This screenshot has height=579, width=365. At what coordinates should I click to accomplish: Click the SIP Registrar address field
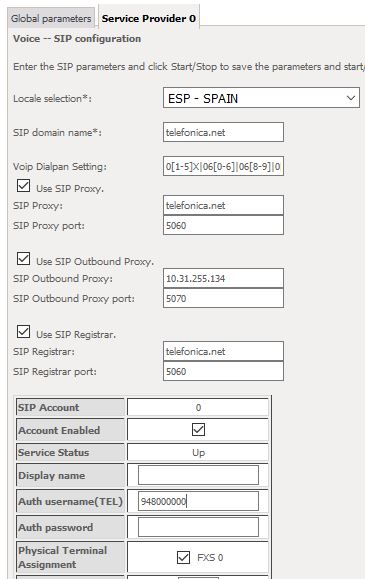pos(223,351)
